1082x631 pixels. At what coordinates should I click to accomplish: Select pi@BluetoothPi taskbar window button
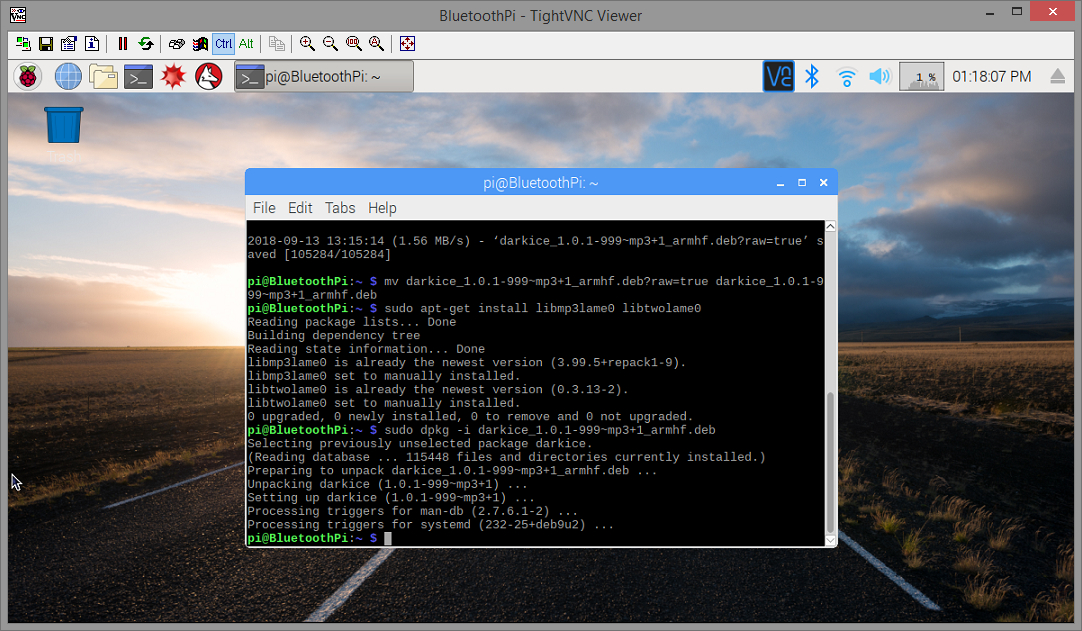[324, 77]
